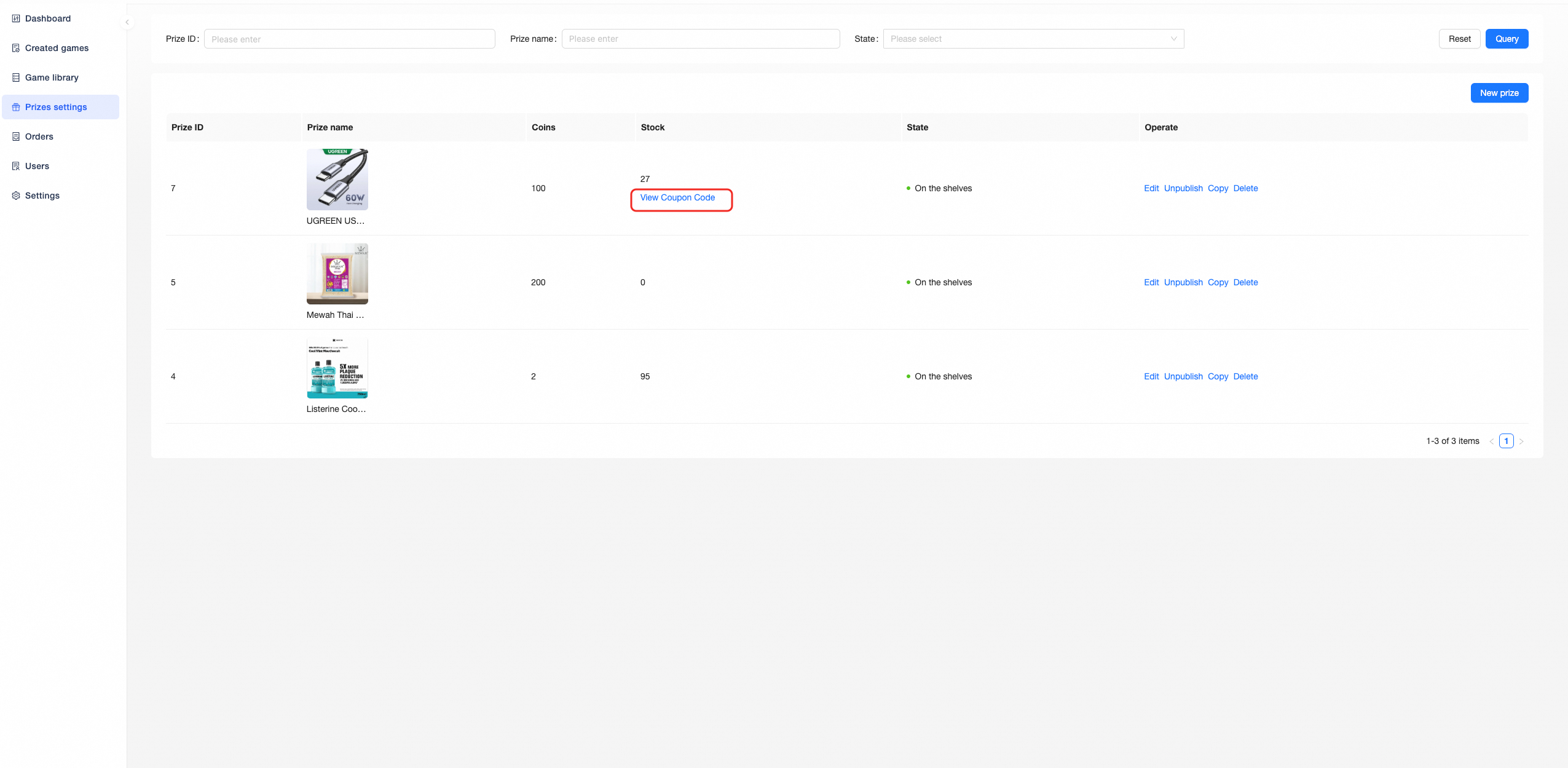Screen dimensions: 1568x768
Task: Select page 1 in pagination
Action: click(1506, 441)
